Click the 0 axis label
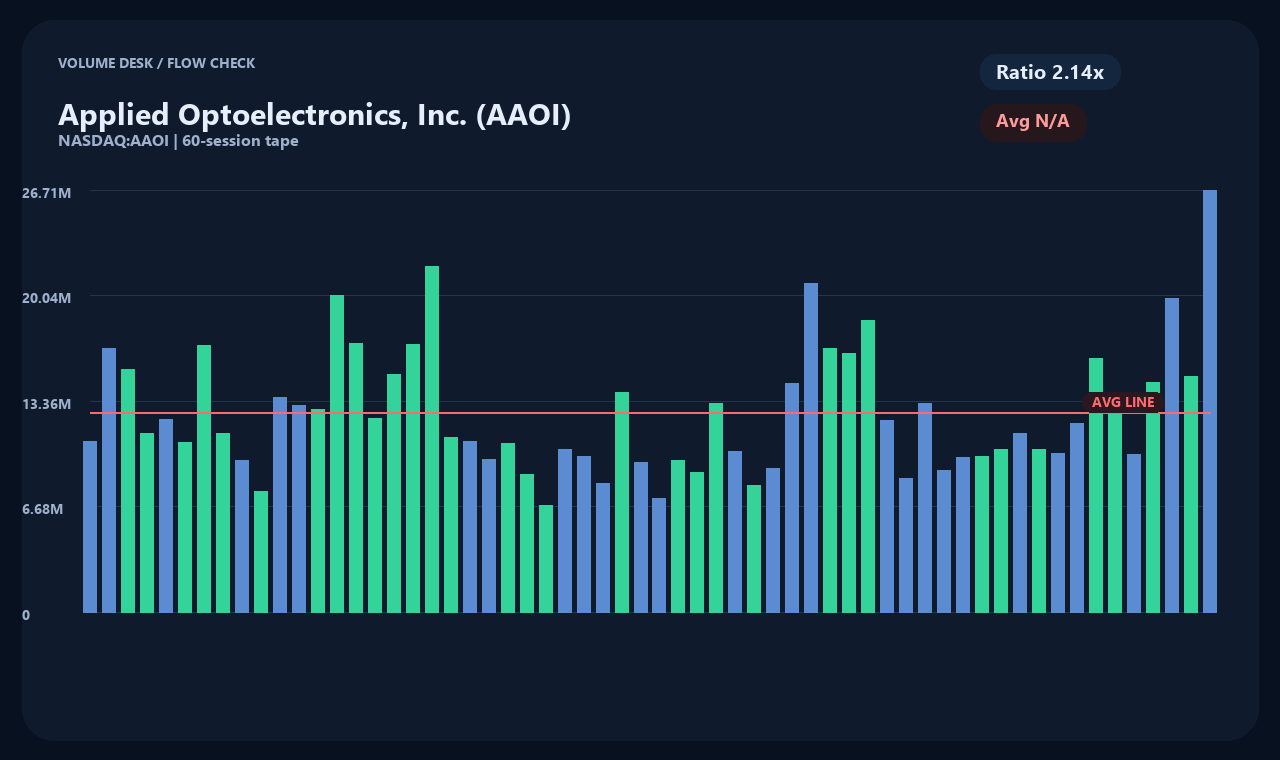 26,615
